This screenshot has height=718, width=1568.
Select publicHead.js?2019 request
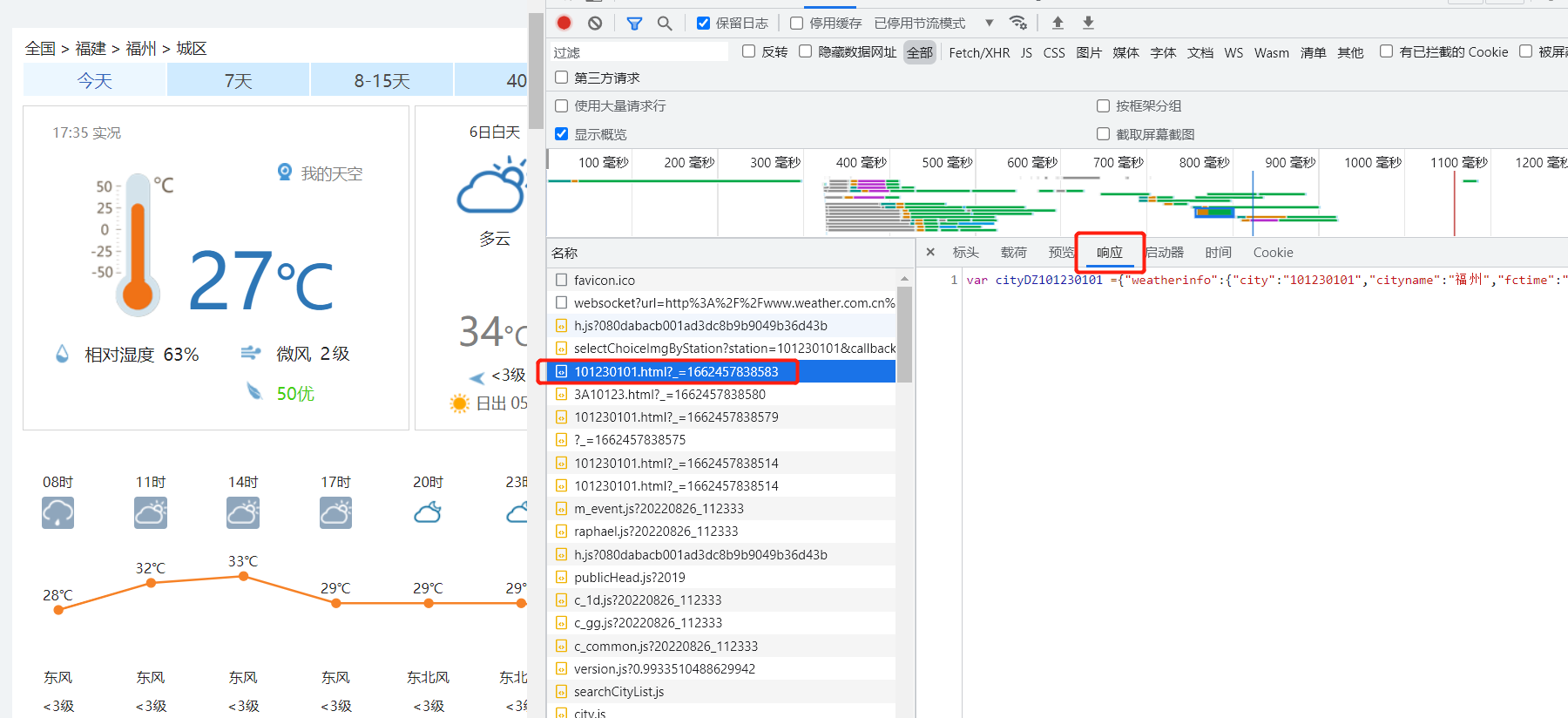tap(721, 577)
